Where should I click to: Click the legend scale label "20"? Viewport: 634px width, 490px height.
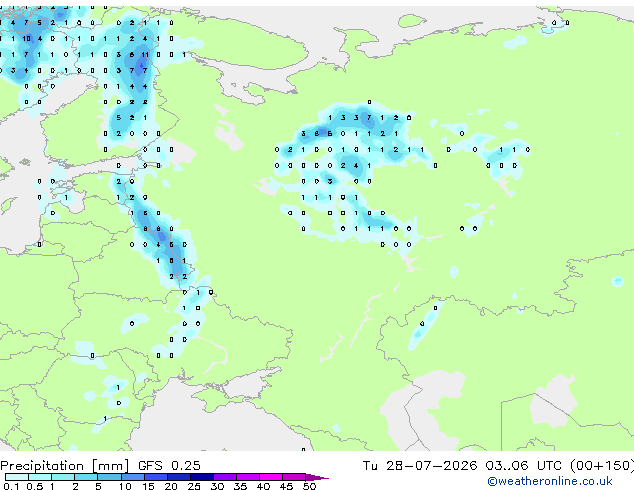coord(171,486)
